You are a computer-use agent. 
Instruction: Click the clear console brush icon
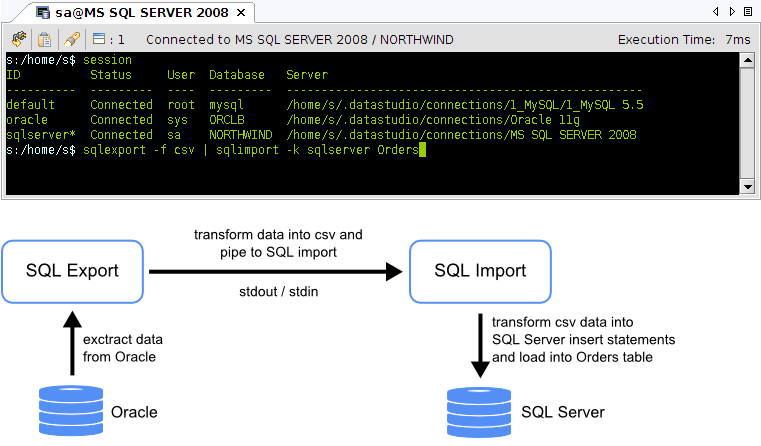[72, 39]
